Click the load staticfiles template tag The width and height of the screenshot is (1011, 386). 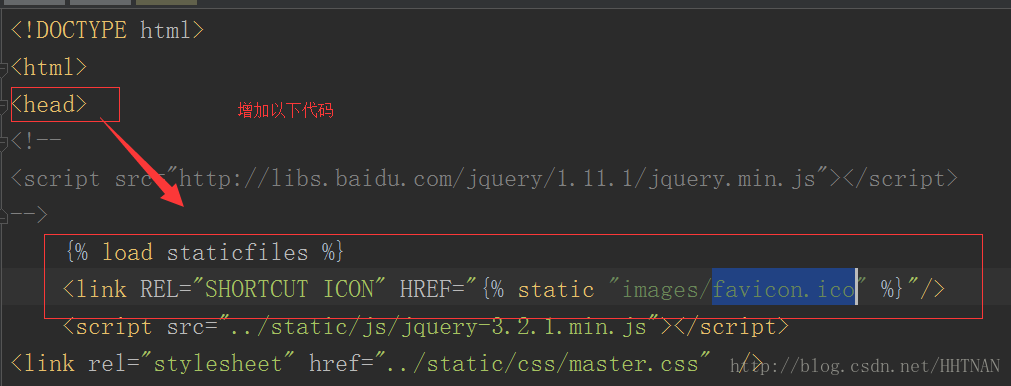pyautogui.click(x=204, y=252)
